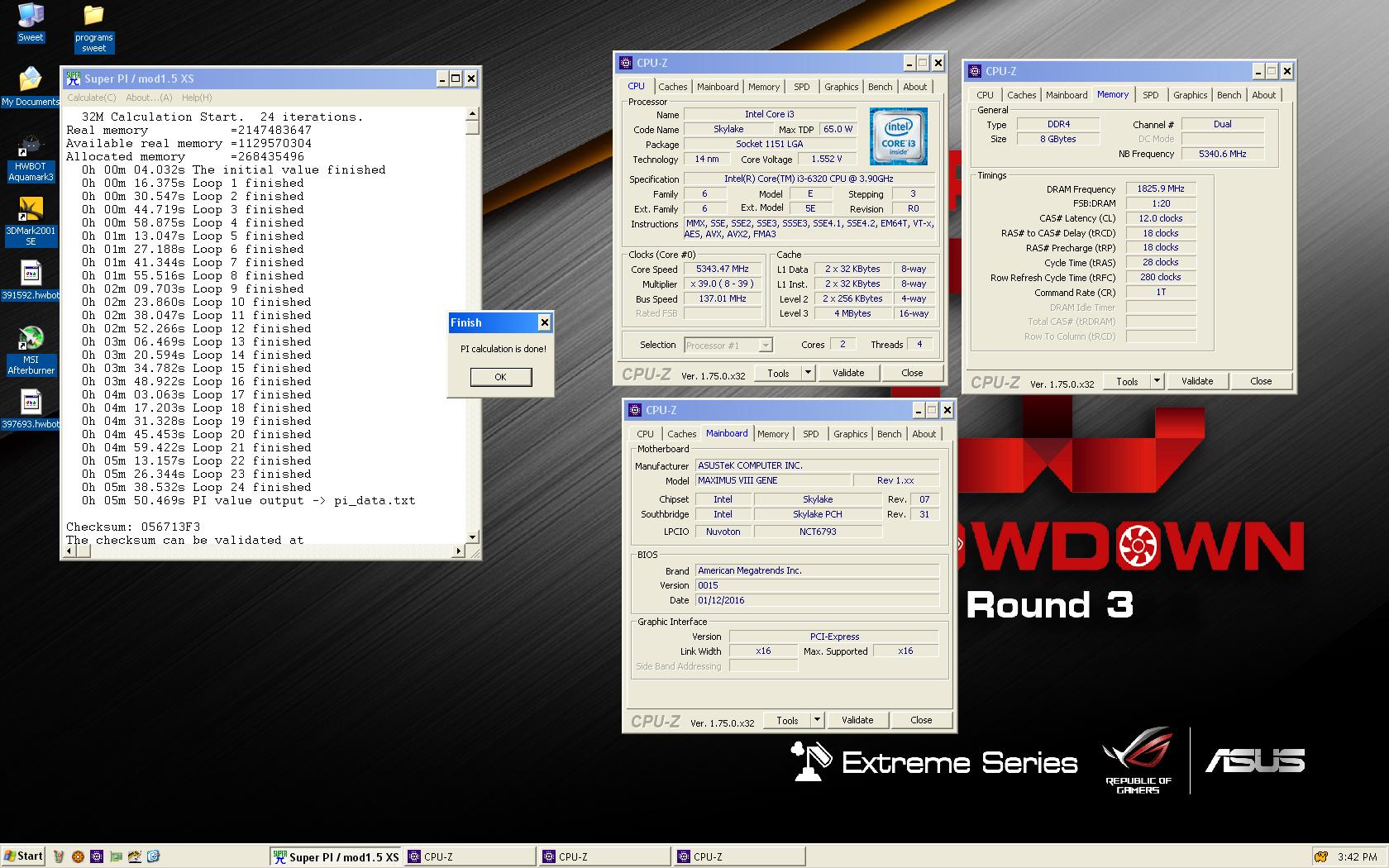This screenshot has width=1389, height=868.
Task: Click the Intel Core i3 logo badge
Action: coord(898,136)
